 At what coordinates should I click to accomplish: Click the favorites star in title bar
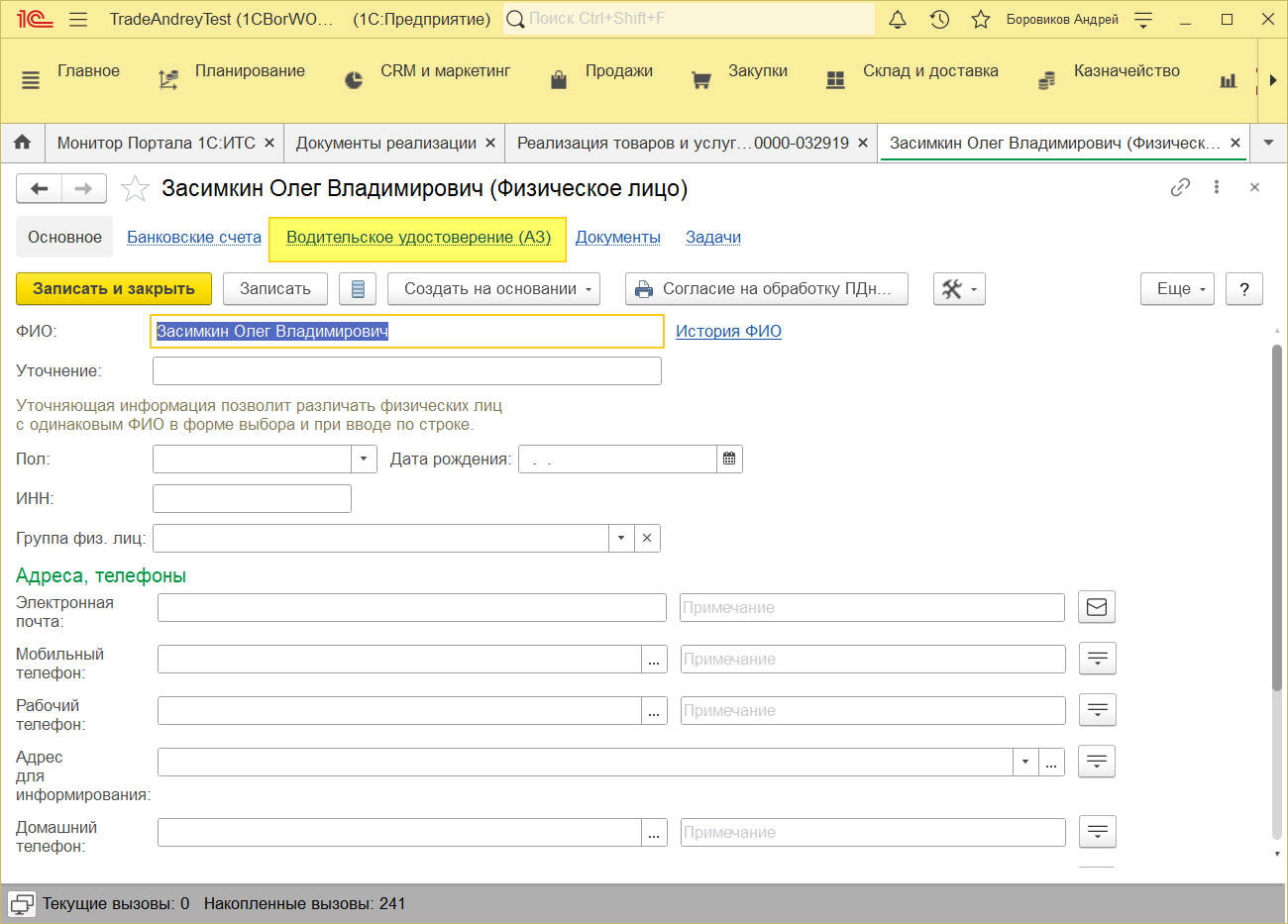(x=980, y=19)
